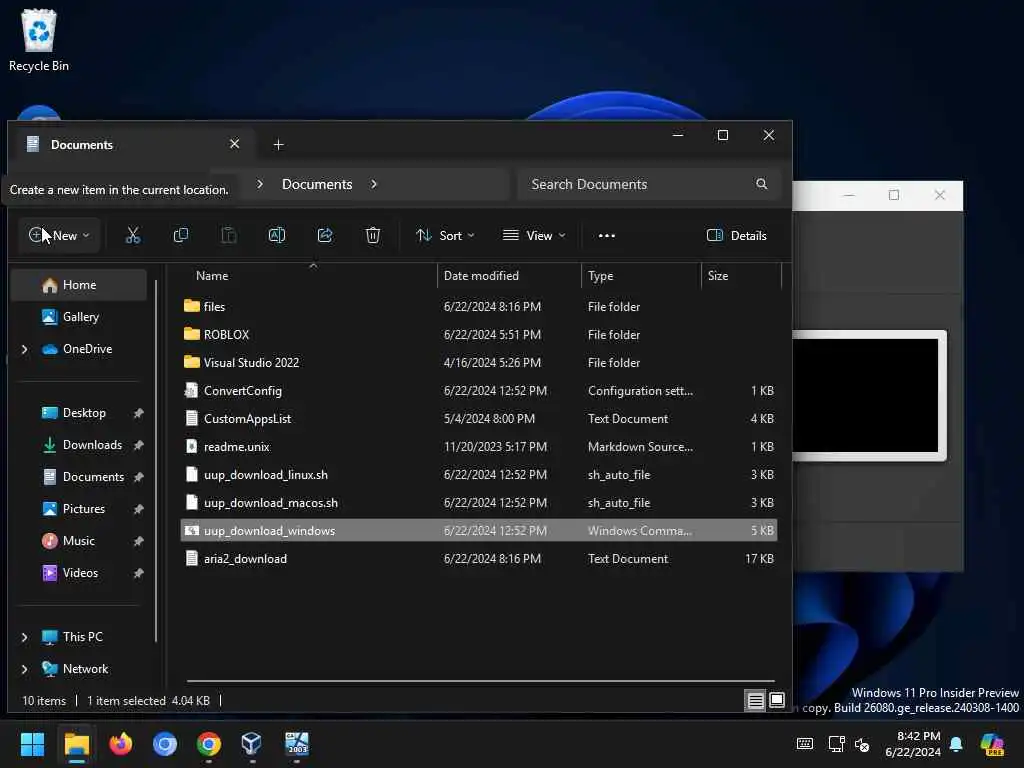Click the touch keyboard tray icon
Screen dimensions: 1024x768
(805, 744)
